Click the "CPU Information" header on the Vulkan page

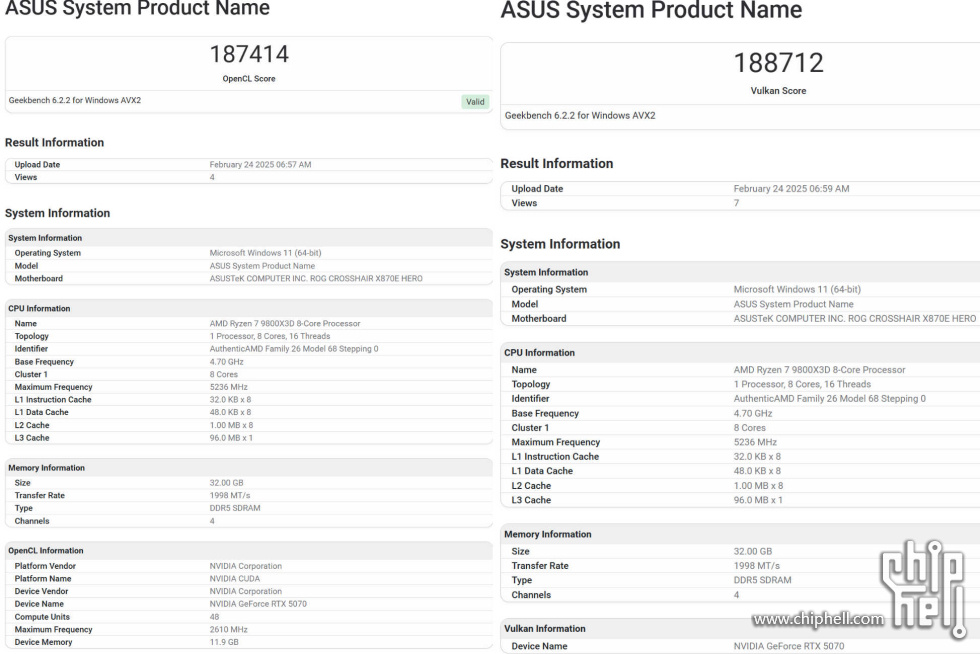tap(539, 353)
